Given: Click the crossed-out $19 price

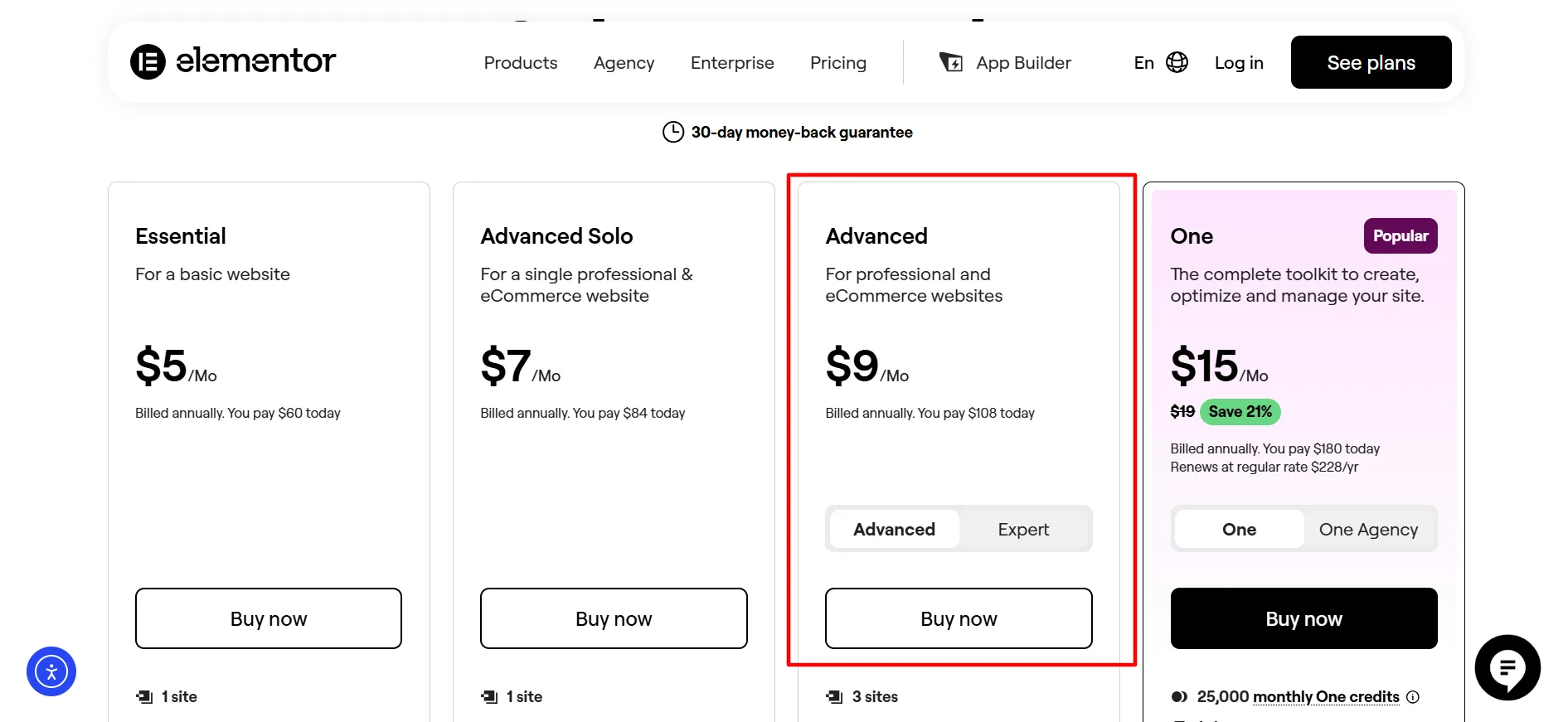Looking at the screenshot, I should tap(1182, 412).
